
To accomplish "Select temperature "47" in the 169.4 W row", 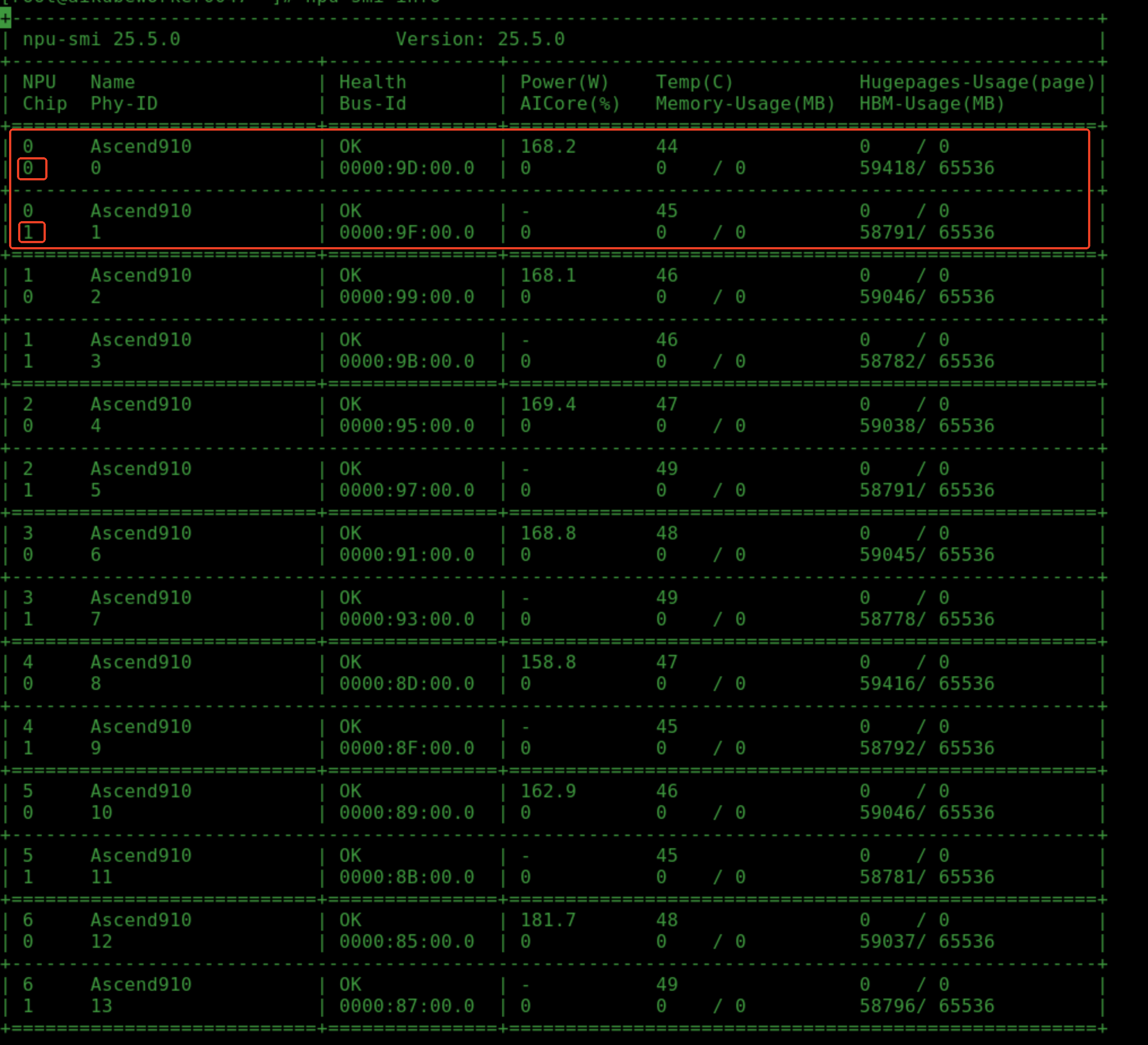I will coord(667,404).
